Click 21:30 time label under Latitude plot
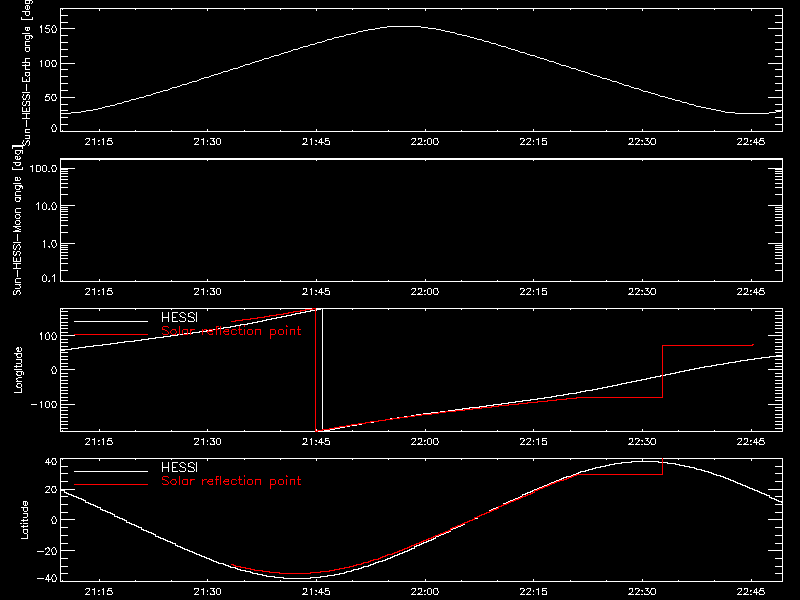The image size is (800, 600). [207, 592]
